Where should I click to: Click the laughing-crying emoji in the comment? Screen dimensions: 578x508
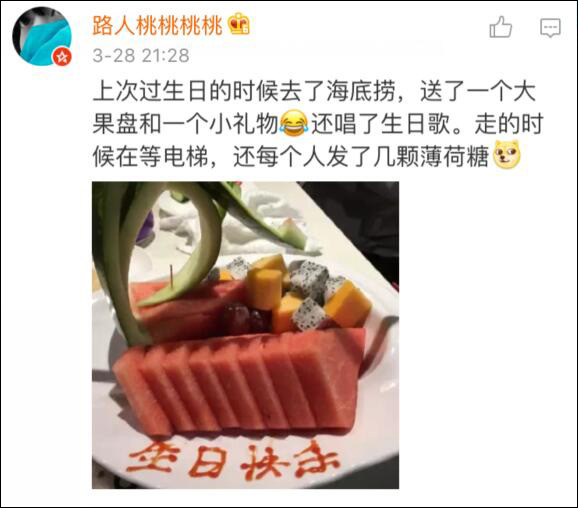pyautogui.click(x=293, y=123)
